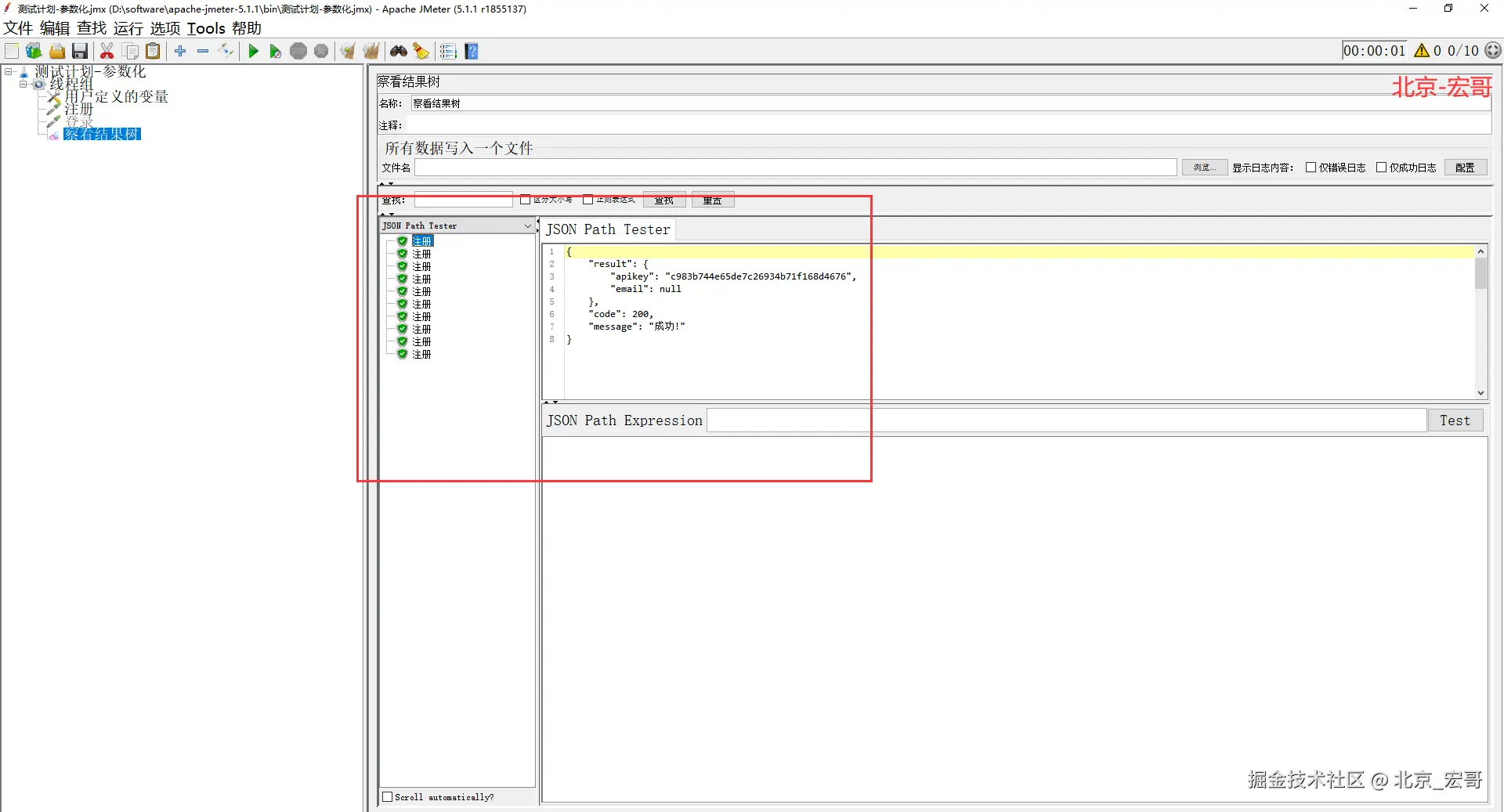
Task: Click the yellow warning triangle log icon
Action: point(1422,51)
